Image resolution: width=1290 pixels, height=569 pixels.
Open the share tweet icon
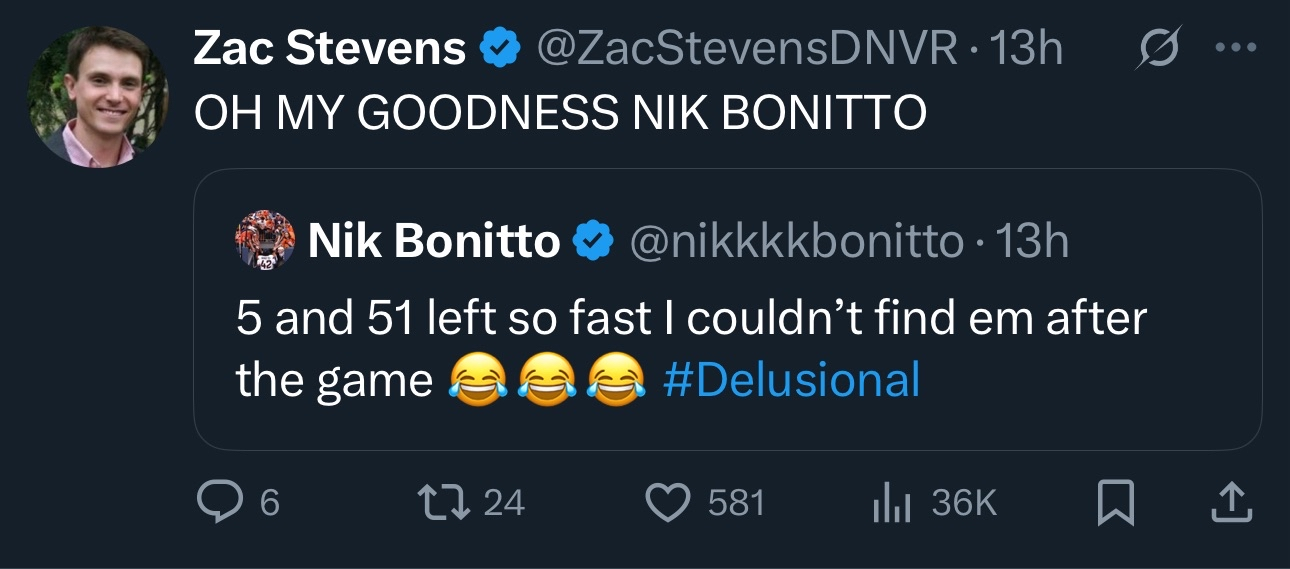coord(1230,502)
